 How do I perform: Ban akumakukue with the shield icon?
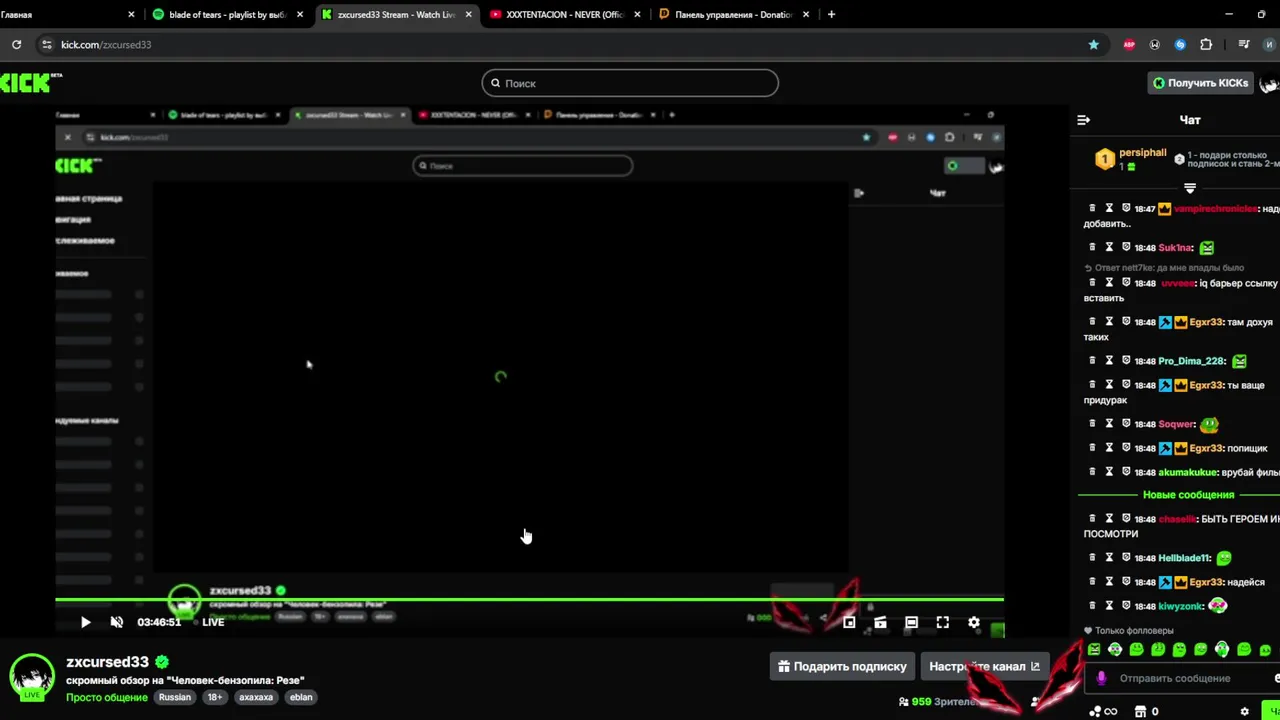[x=1126, y=472]
